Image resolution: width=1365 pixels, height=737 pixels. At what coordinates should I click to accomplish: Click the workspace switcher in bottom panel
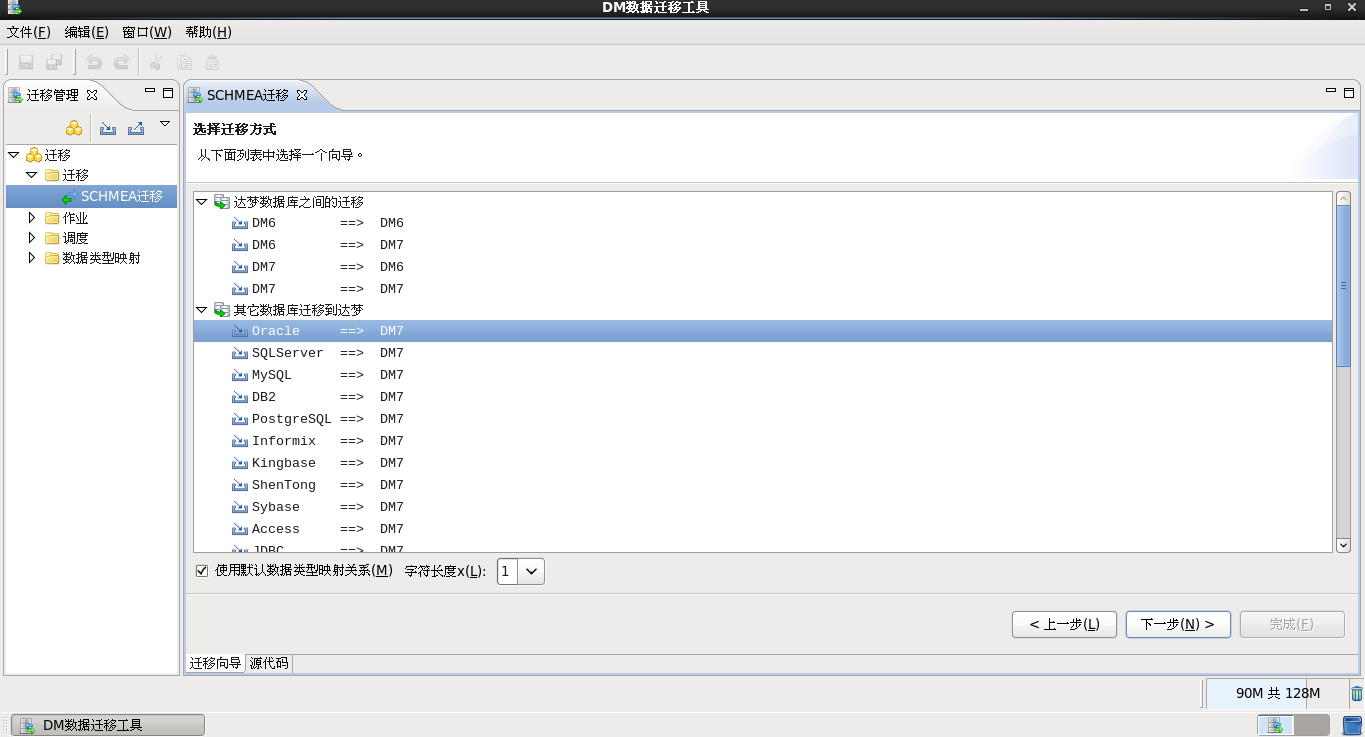click(1294, 725)
